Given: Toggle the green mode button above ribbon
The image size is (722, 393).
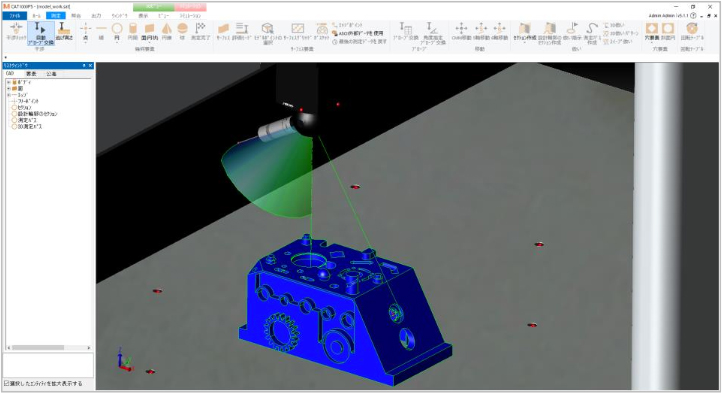Looking at the screenshot, I should [154, 7].
